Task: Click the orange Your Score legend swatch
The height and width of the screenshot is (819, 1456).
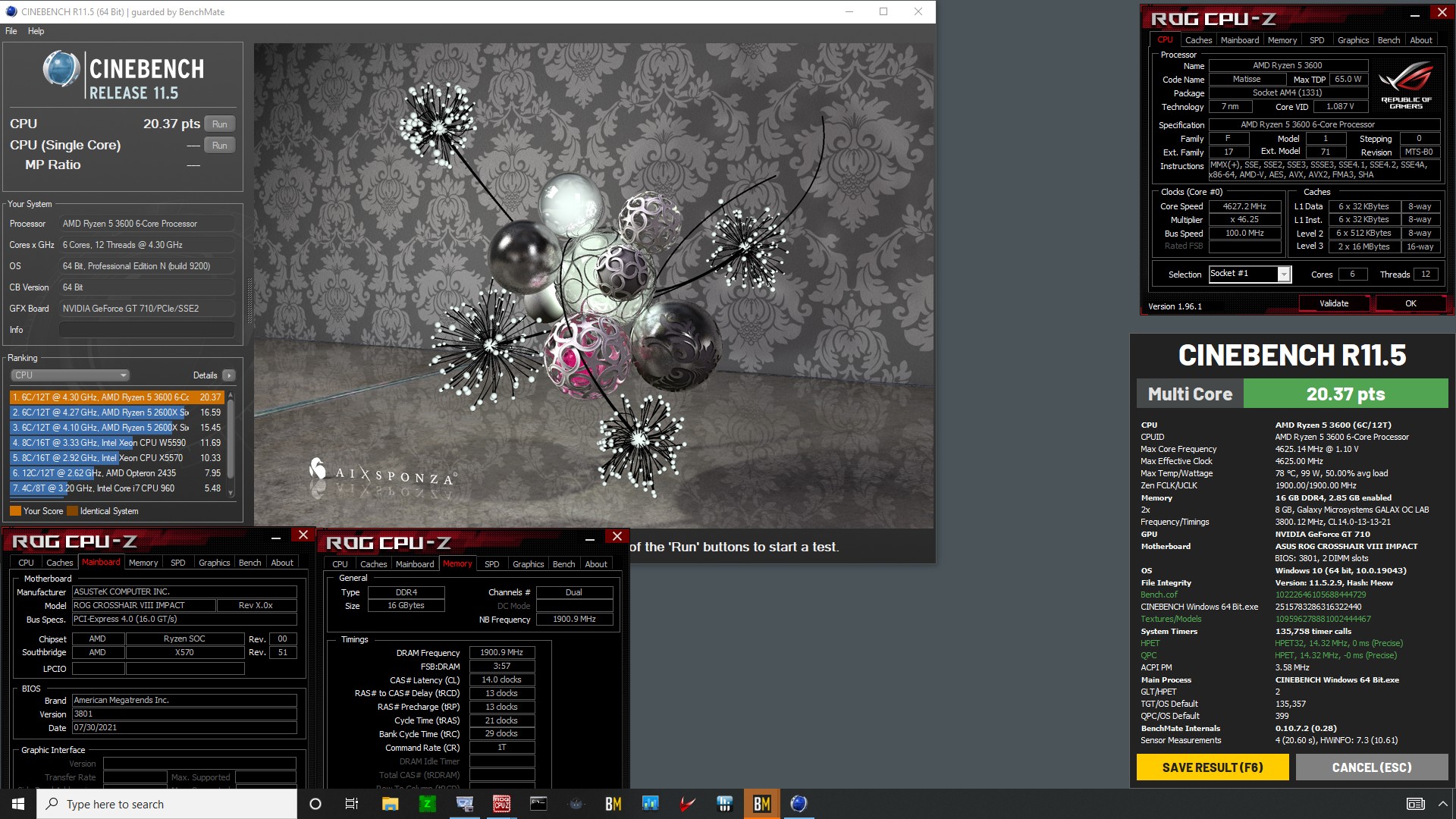Action: [x=15, y=511]
